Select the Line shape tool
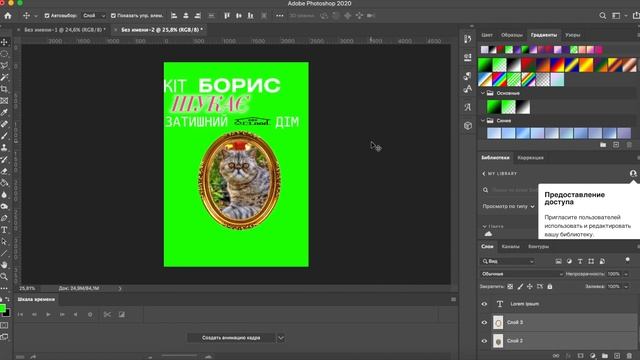640x360 pixels. pyautogui.click(x=4, y=253)
